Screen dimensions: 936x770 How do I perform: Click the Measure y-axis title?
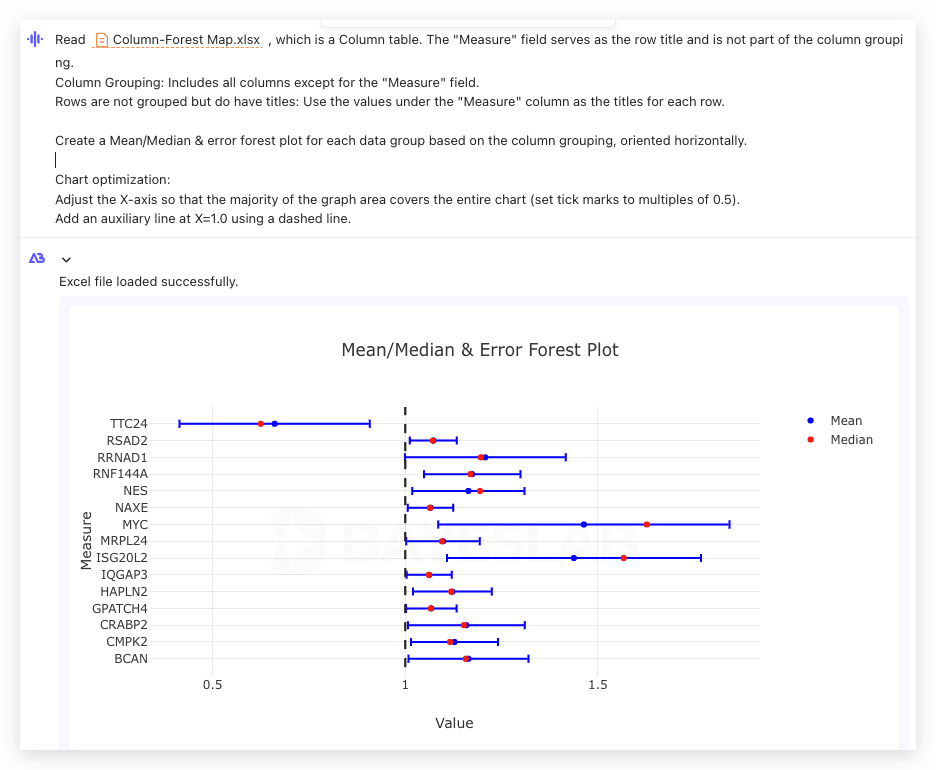tap(86, 541)
